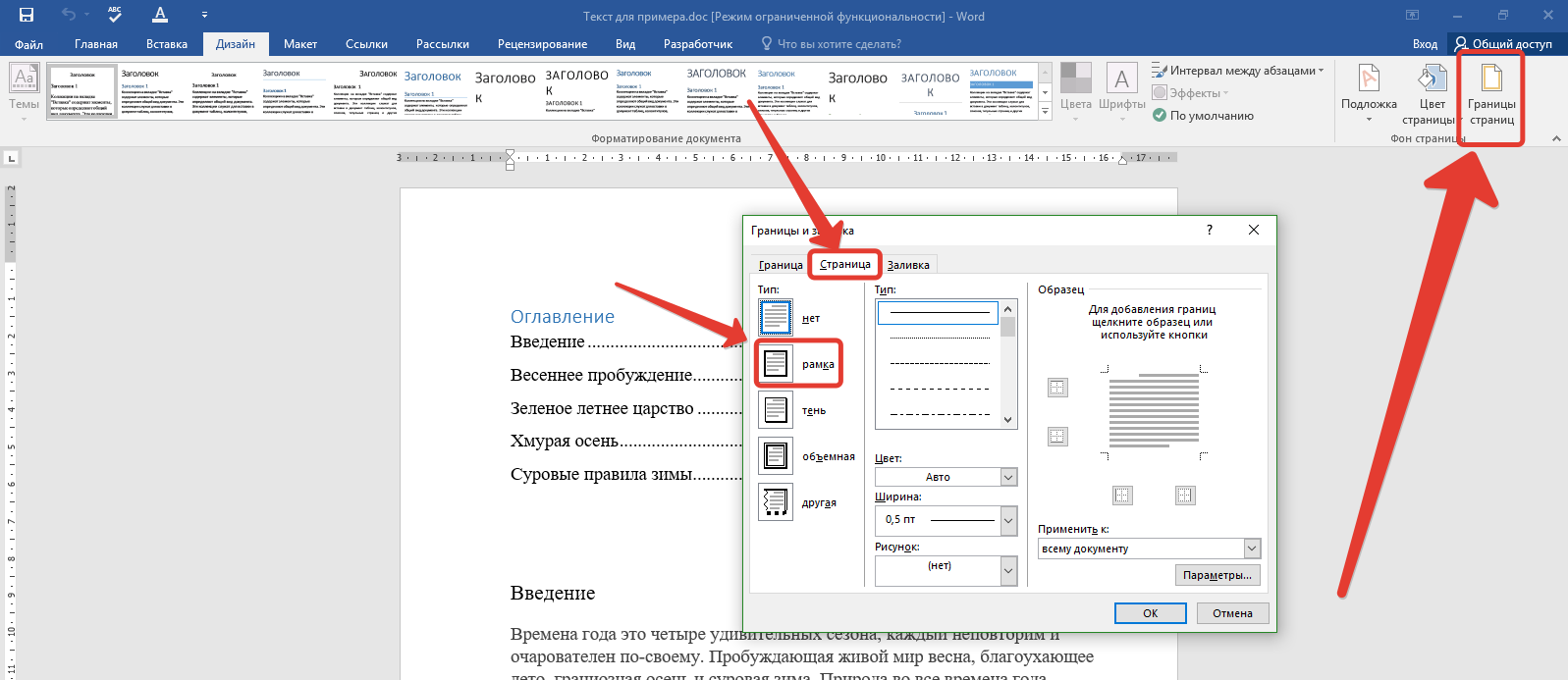Click the Save icon in title bar
This screenshot has width=1568, height=680.
(27, 15)
